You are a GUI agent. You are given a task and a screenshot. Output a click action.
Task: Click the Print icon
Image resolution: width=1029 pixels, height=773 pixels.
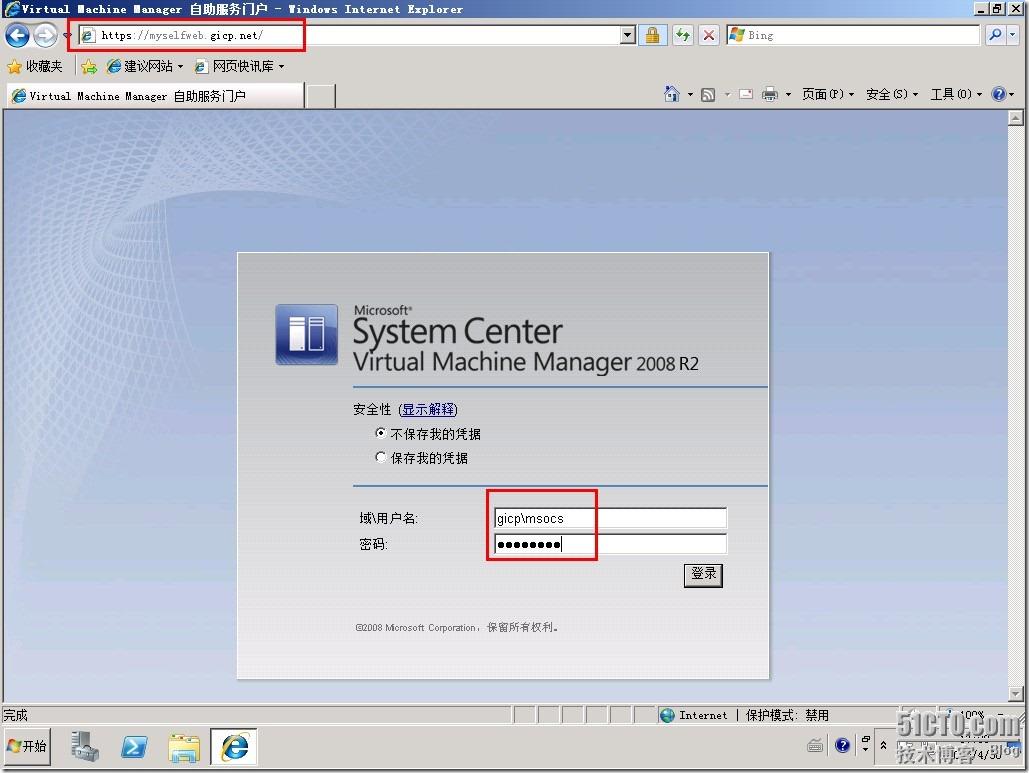coord(770,95)
